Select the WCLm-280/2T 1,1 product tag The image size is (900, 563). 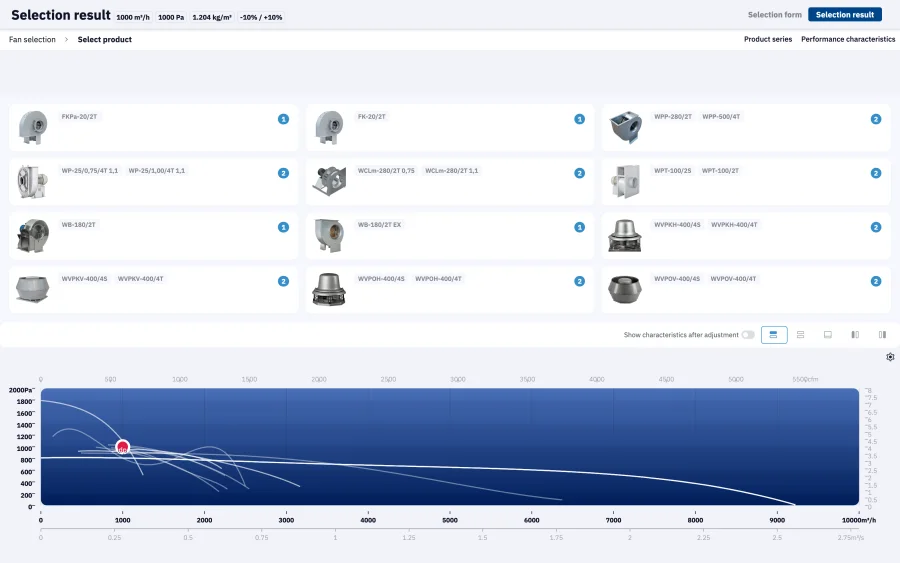[451, 170]
